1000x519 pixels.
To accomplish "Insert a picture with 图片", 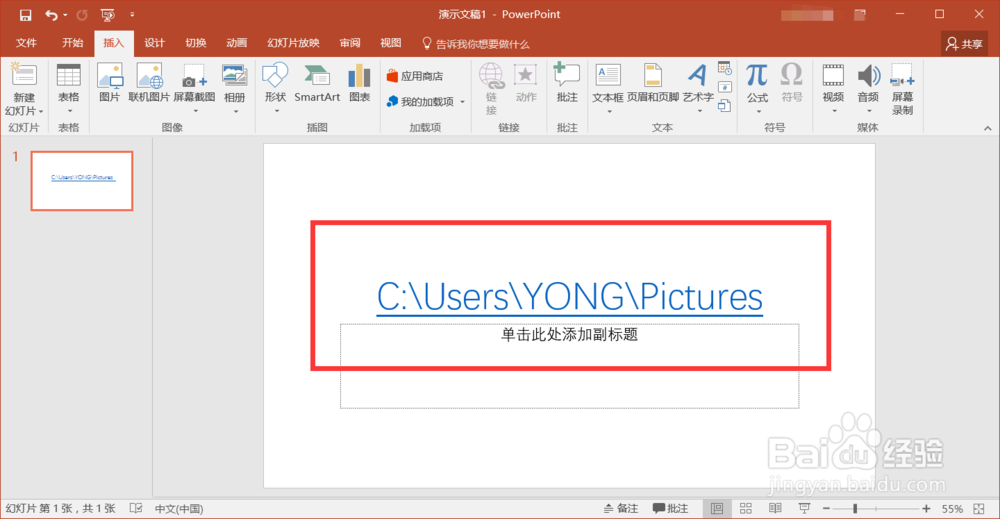I will coord(110,84).
